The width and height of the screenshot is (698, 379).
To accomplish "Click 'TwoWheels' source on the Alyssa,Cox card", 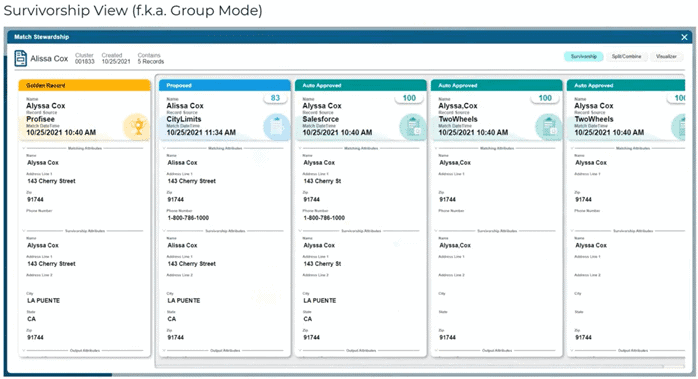I will (x=458, y=119).
